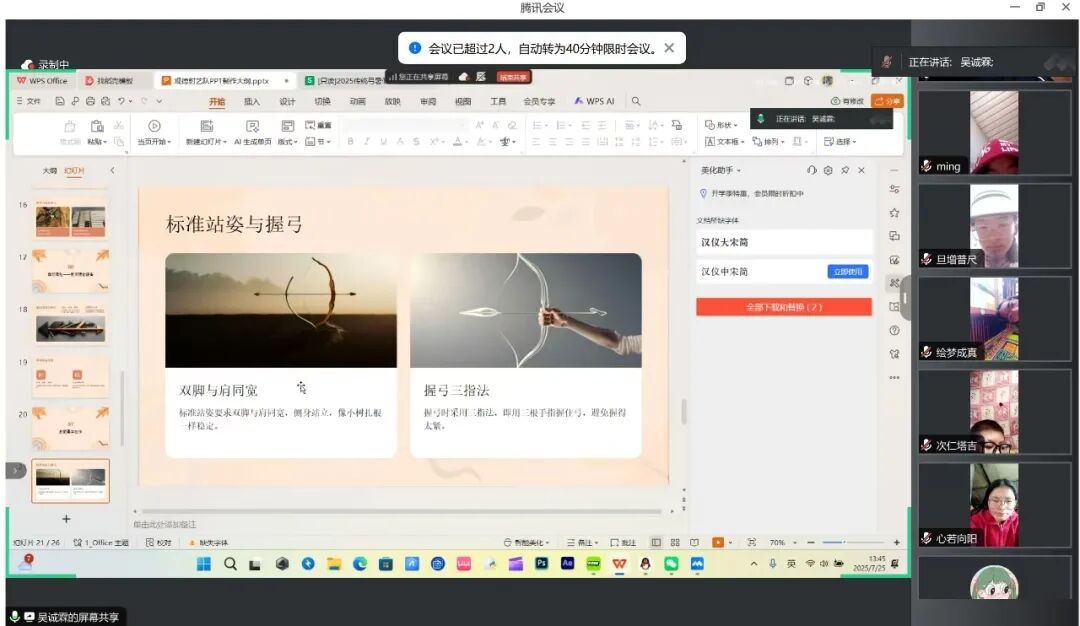
Task: Open the 选择 select dropdown
Action: 840,141
